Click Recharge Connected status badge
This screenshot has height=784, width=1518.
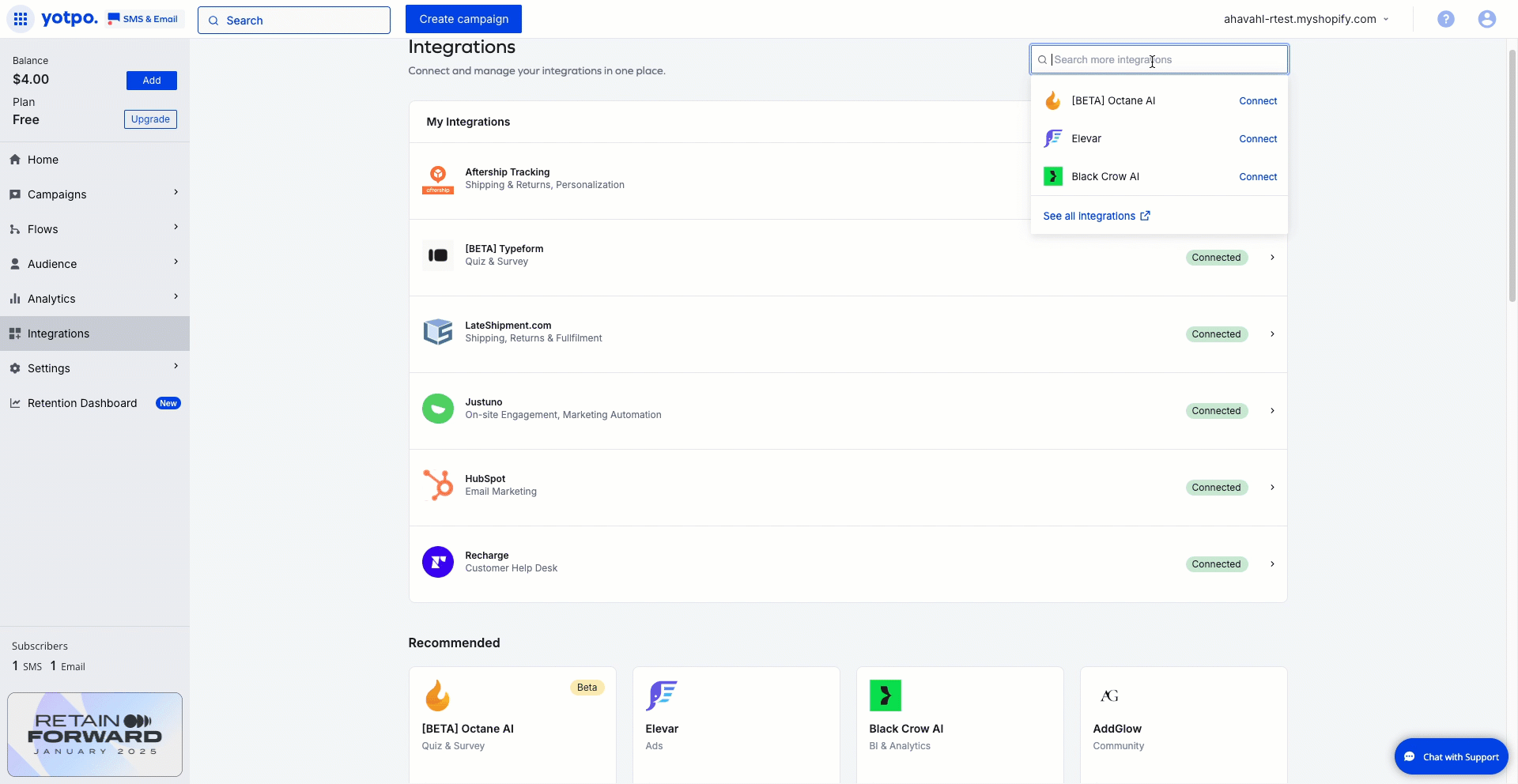pyautogui.click(x=1216, y=564)
